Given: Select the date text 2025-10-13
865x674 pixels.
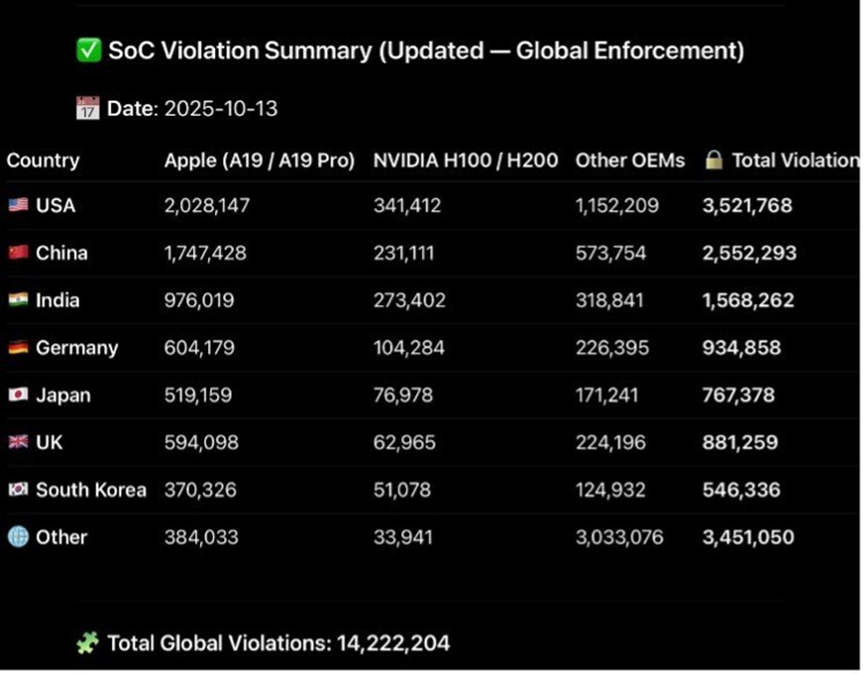Looking at the screenshot, I should pyautogui.click(x=221, y=109).
